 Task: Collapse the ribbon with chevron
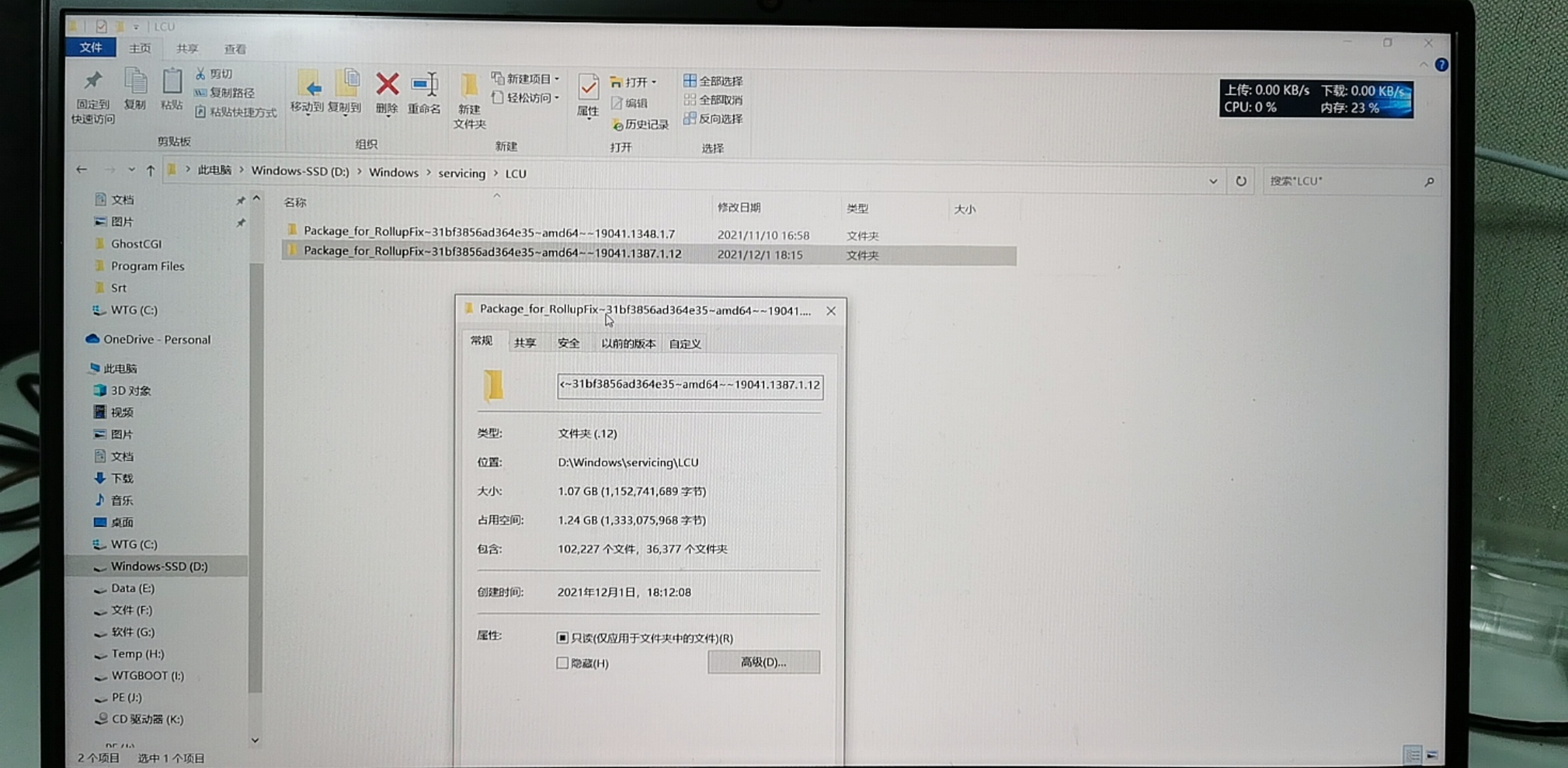1424,65
